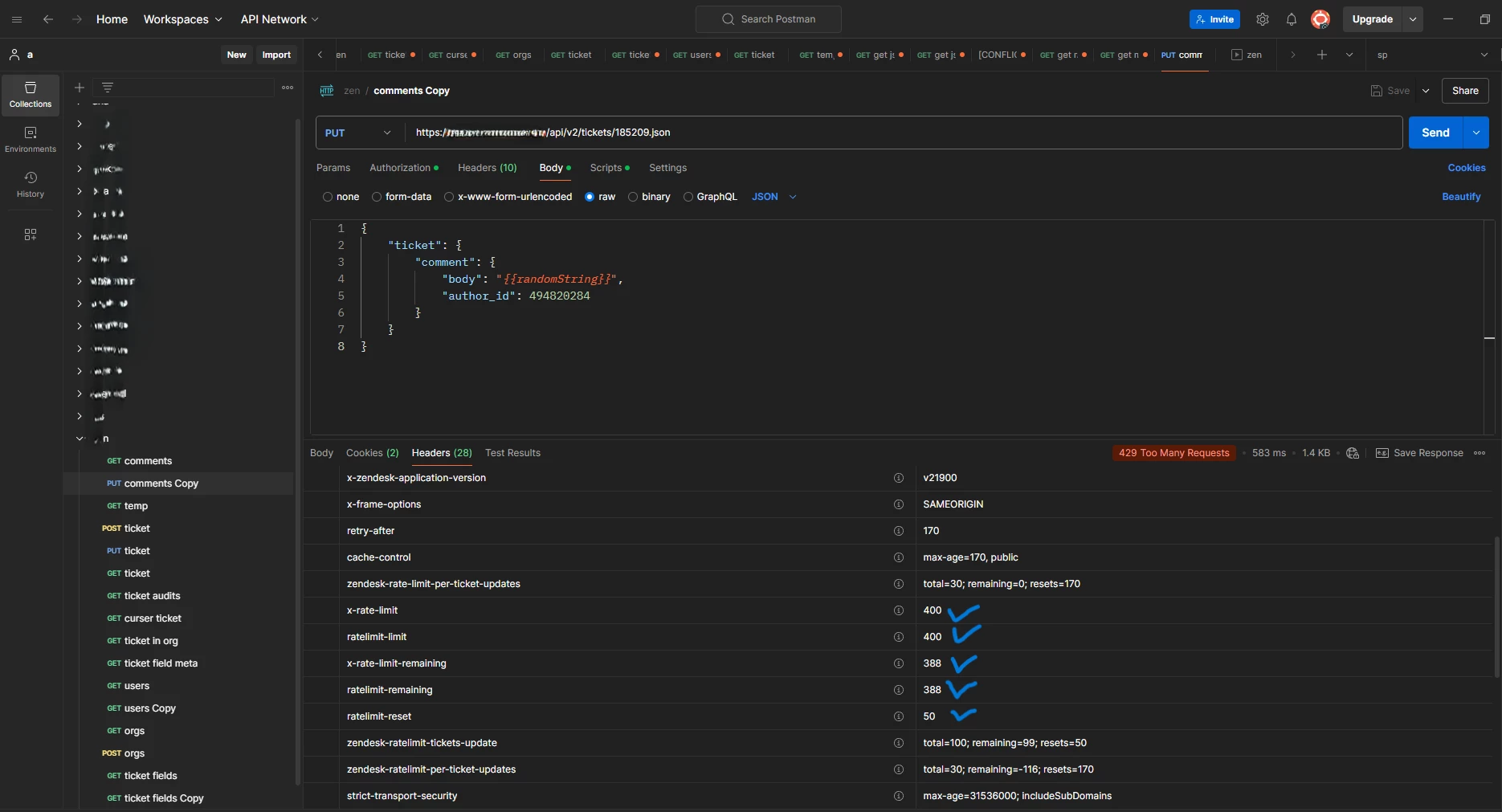Select the form-data body radio
This screenshot has height=812, width=1502.
click(x=377, y=197)
